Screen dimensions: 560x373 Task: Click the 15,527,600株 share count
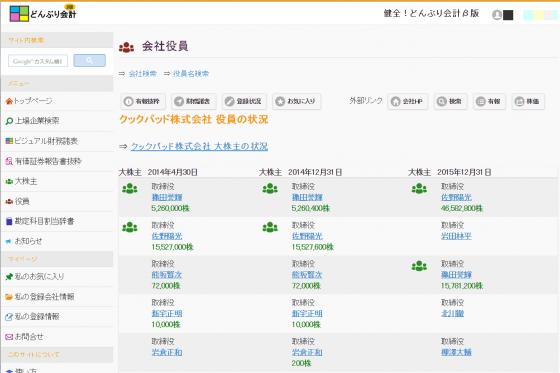[x=312, y=247]
